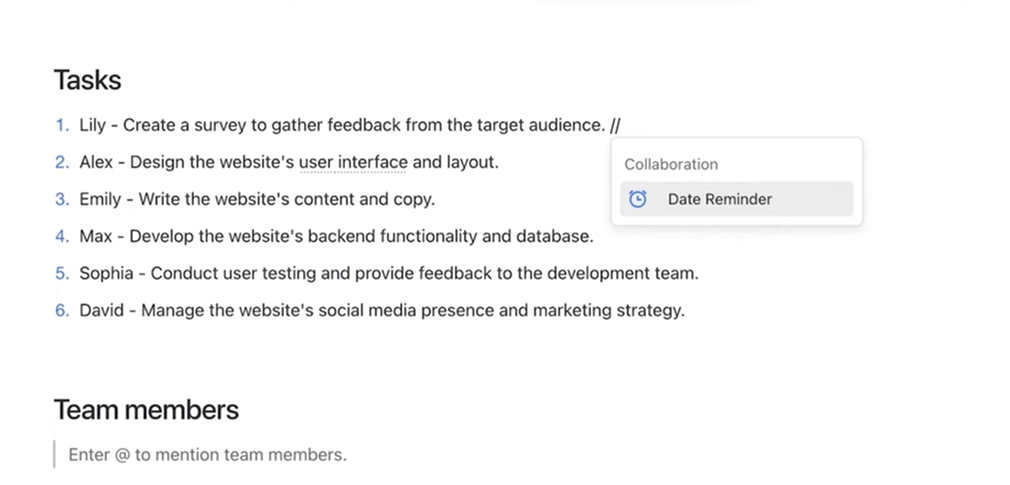Click Max's backend functionality task line
This screenshot has height=485, width=1010.
[336, 236]
